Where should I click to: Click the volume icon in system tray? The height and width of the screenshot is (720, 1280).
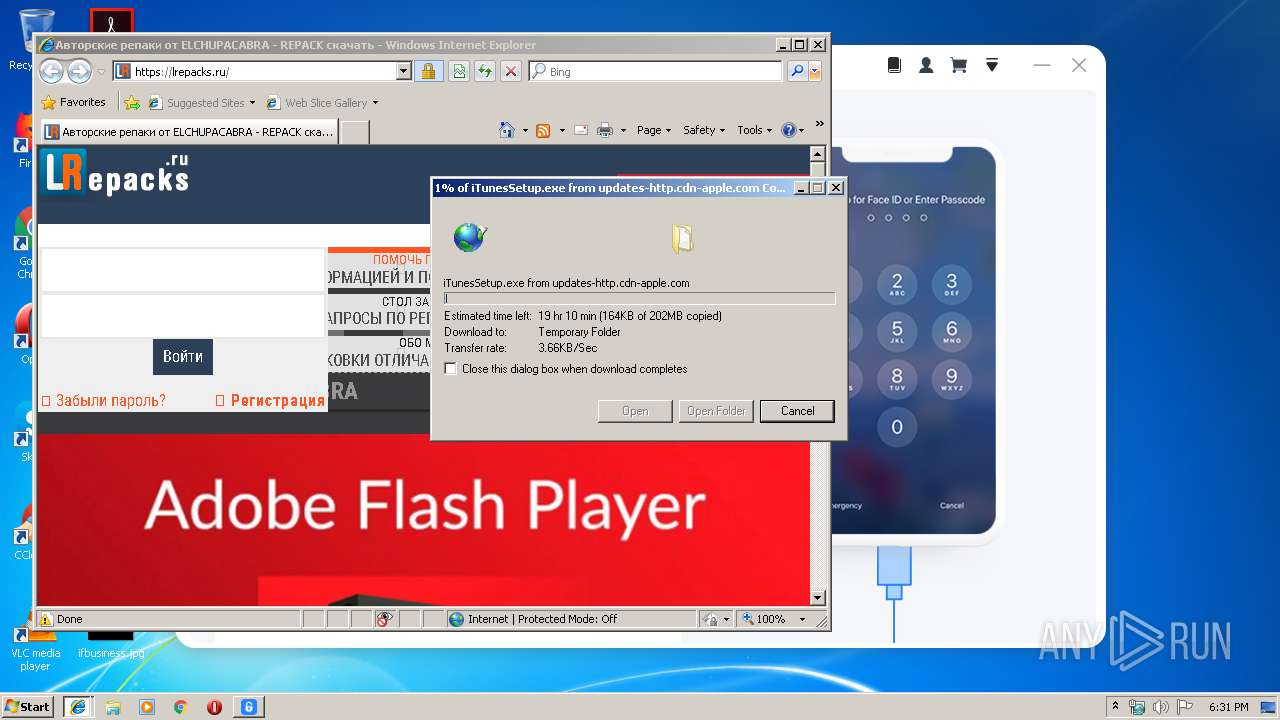[1159, 706]
